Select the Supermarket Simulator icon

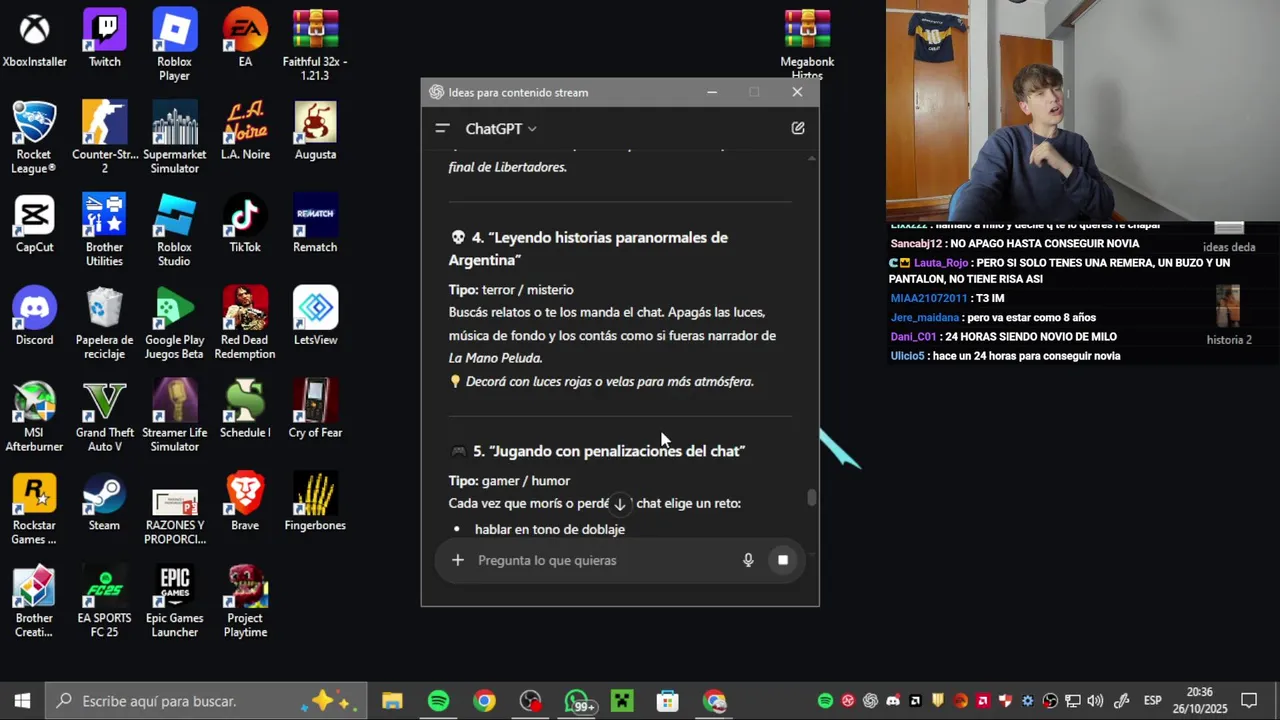click(175, 138)
